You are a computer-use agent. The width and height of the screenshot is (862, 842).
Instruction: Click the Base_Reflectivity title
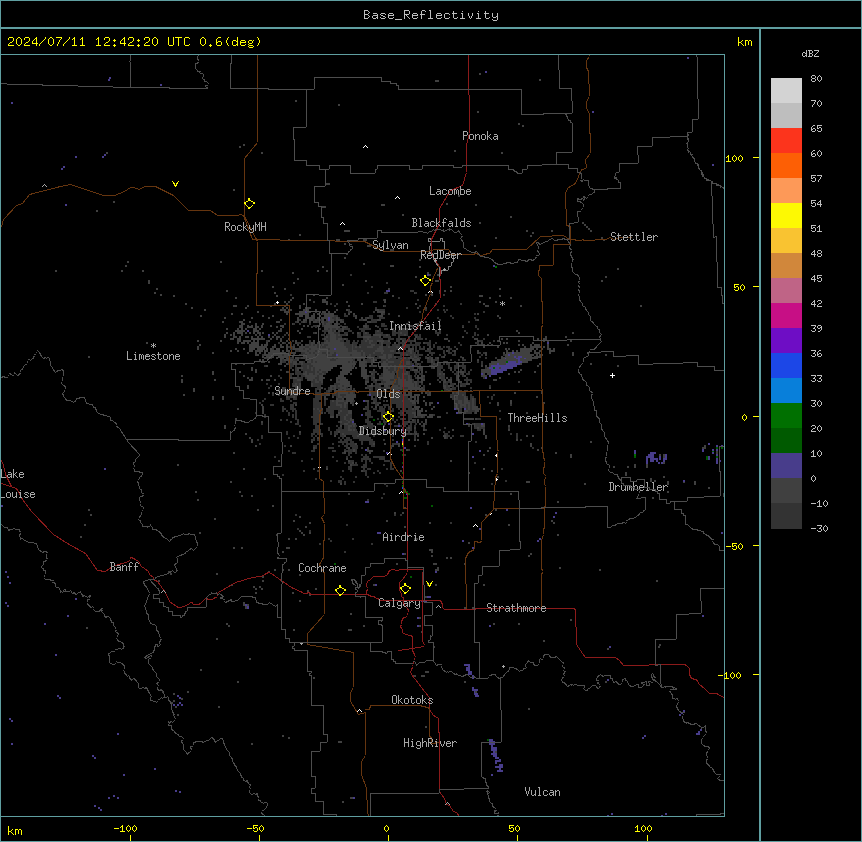(x=431, y=15)
